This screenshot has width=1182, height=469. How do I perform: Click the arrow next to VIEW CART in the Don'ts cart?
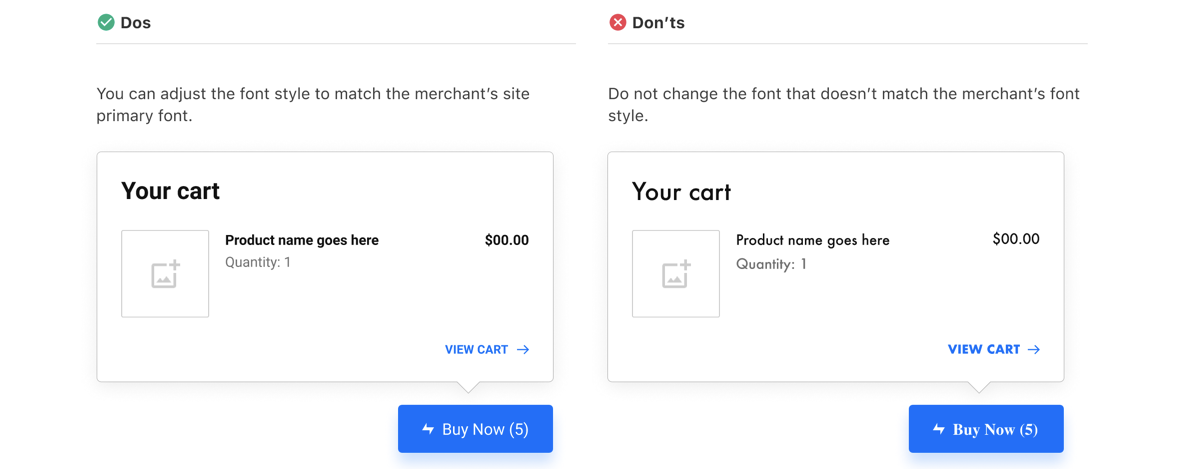[1034, 349]
